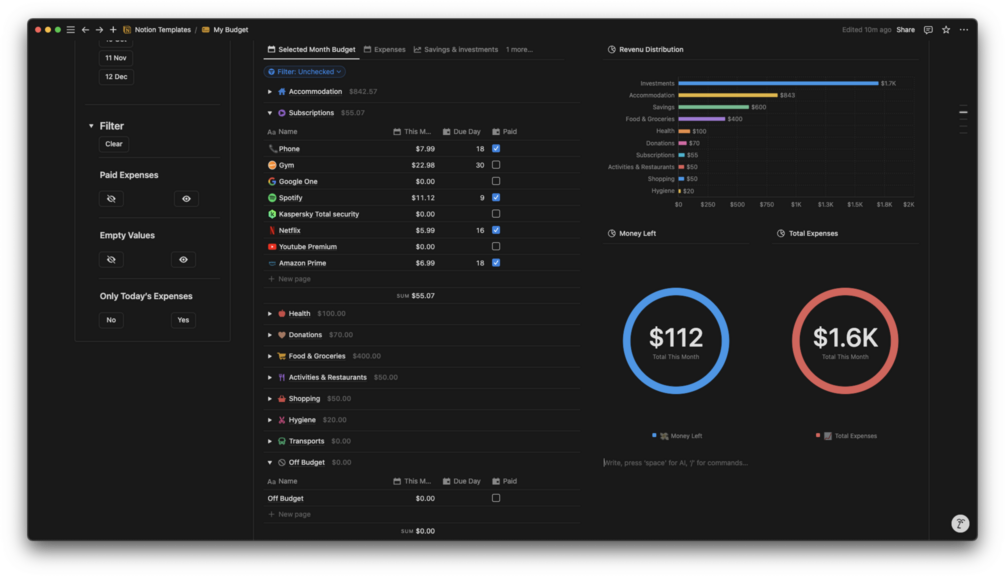
Task: Check the Paid box for Youtube Premium
Action: coord(496,246)
